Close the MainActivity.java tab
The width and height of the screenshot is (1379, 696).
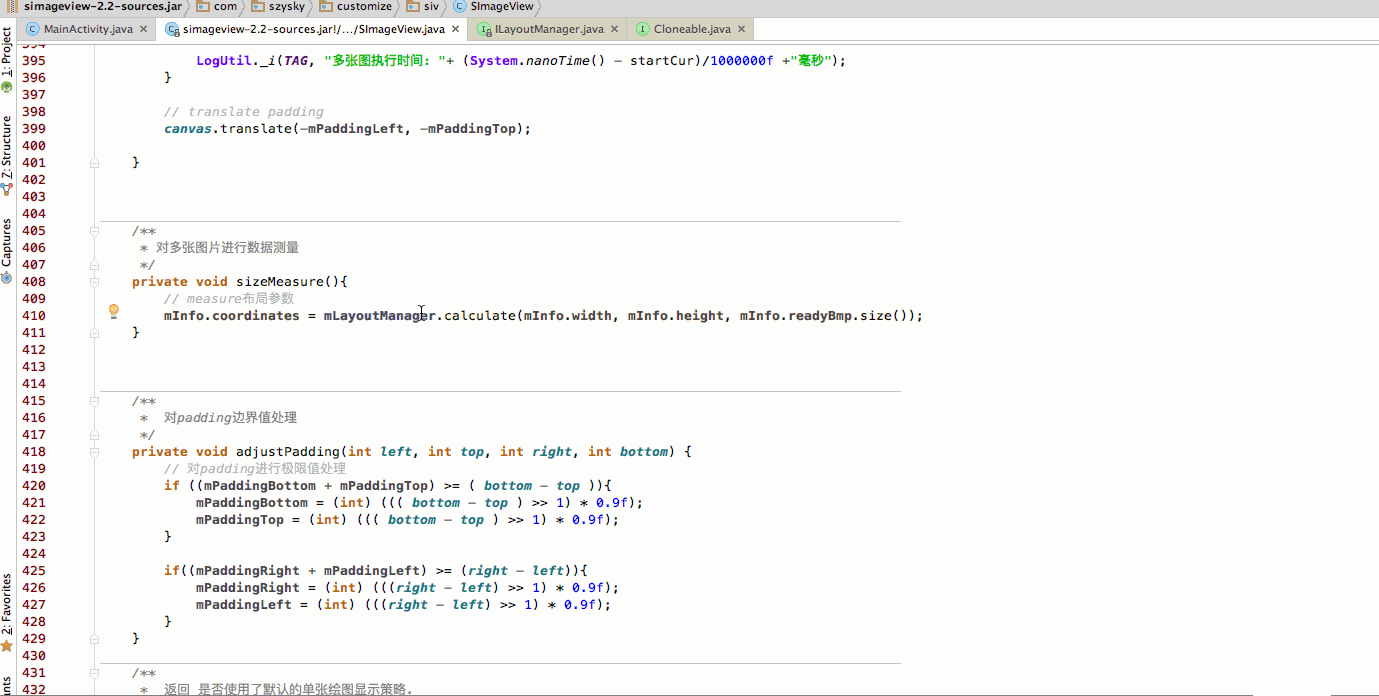click(x=143, y=29)
